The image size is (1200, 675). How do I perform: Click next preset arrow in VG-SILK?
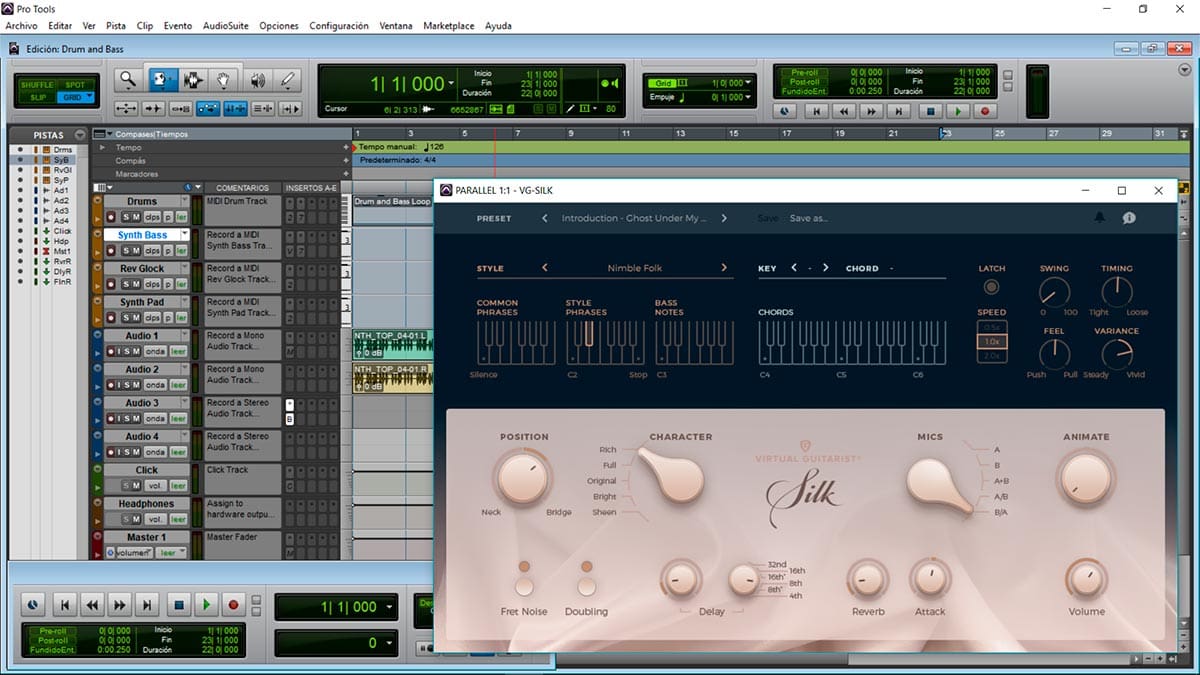coord(724,218)
